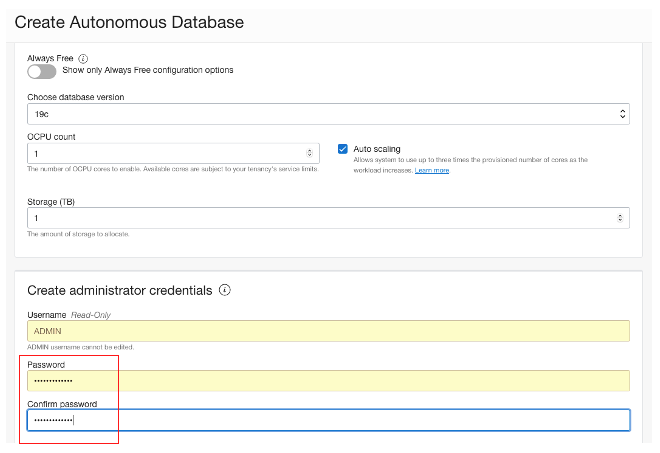
Task: Click the "ADMIN username cannot be edited." note
Action: pyautogui.click(x=80, y=347)
